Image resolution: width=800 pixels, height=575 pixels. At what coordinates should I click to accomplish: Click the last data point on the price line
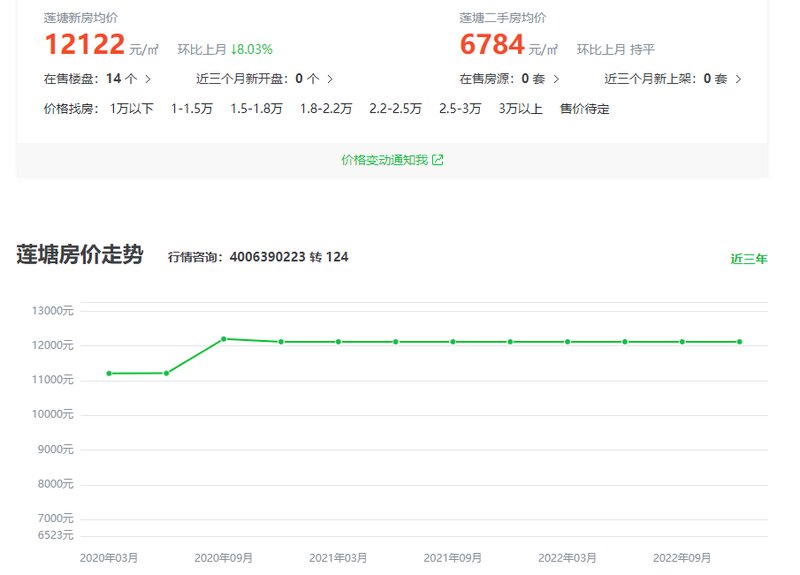[740, 342]
